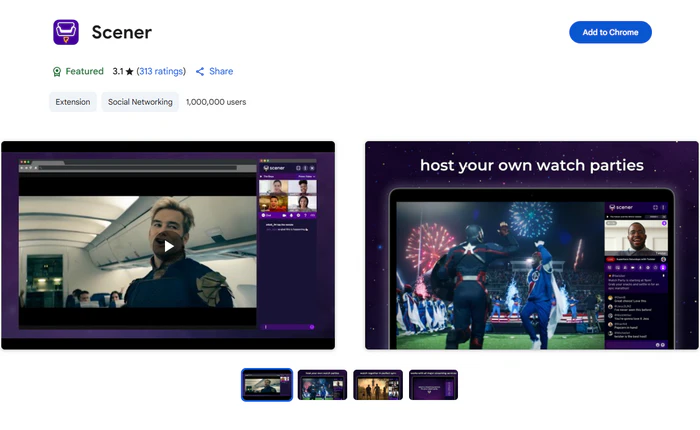Image resolution: width=700 pixels, height=430 pixels.
Task: Select the third "watch together" thumbnail
Action: [378, 385]
